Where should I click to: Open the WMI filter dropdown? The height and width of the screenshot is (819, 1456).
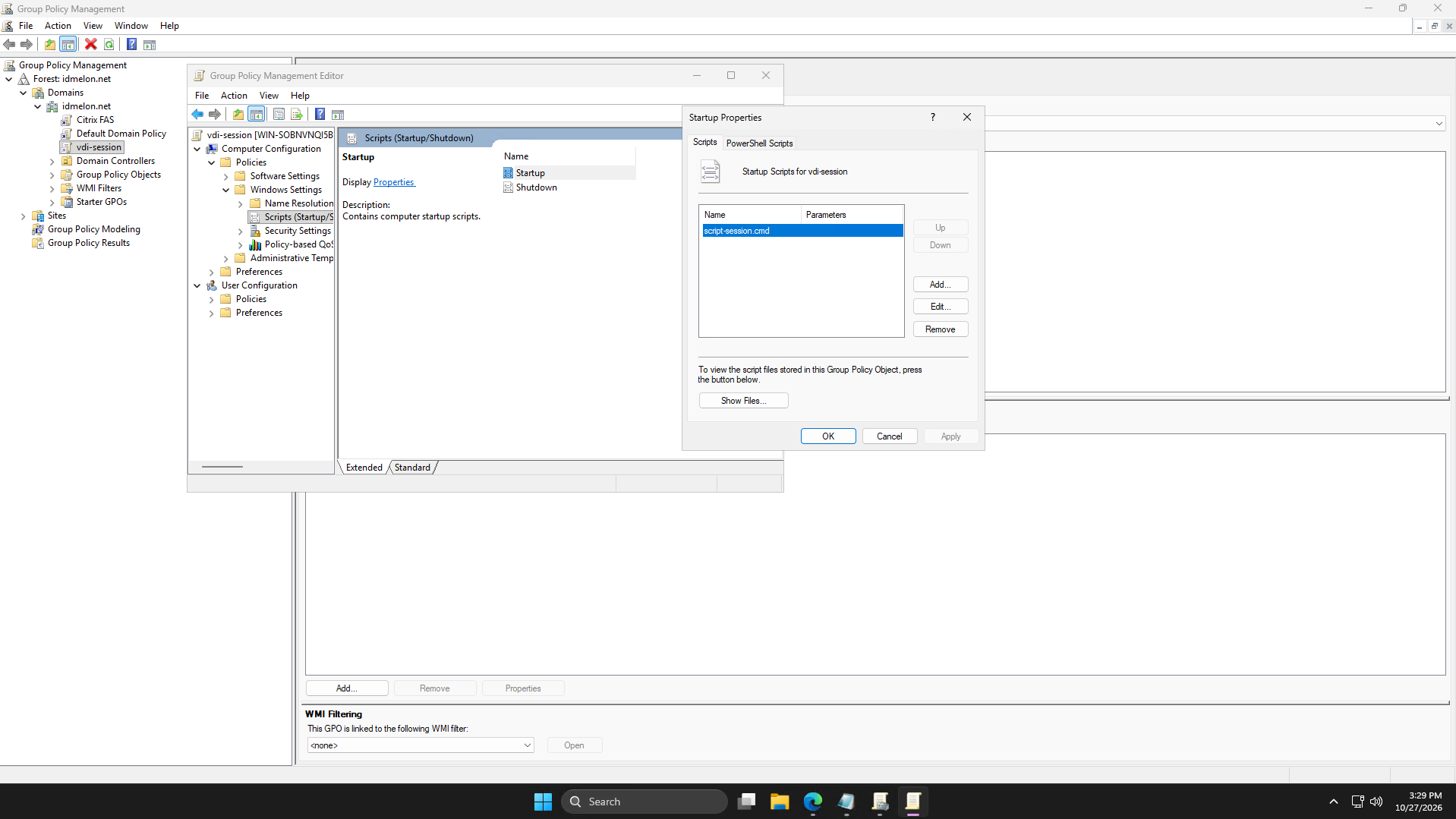(x=421, y=745)
